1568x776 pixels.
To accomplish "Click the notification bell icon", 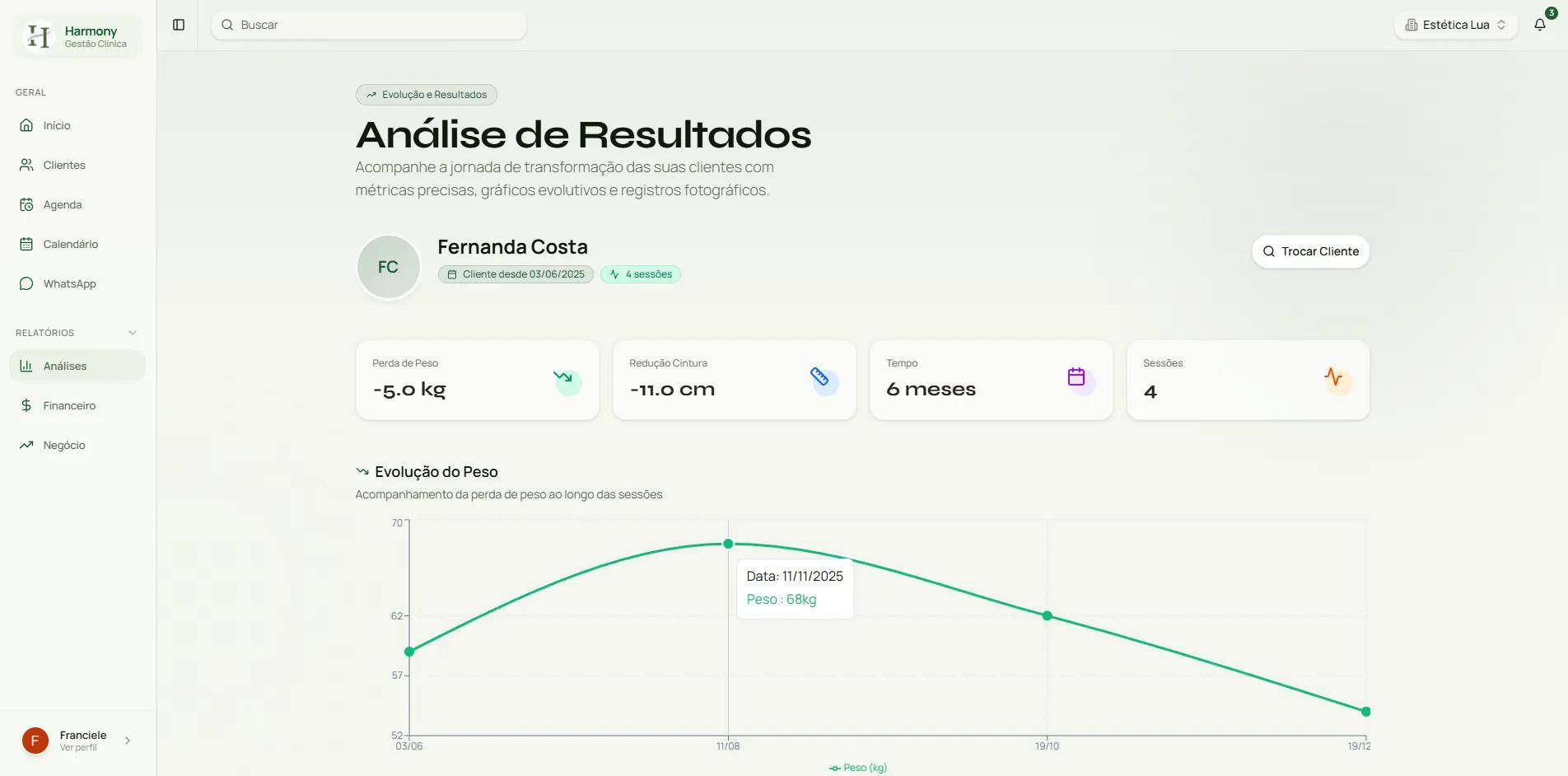I will pyautogui.click(x=1539, y=25).
